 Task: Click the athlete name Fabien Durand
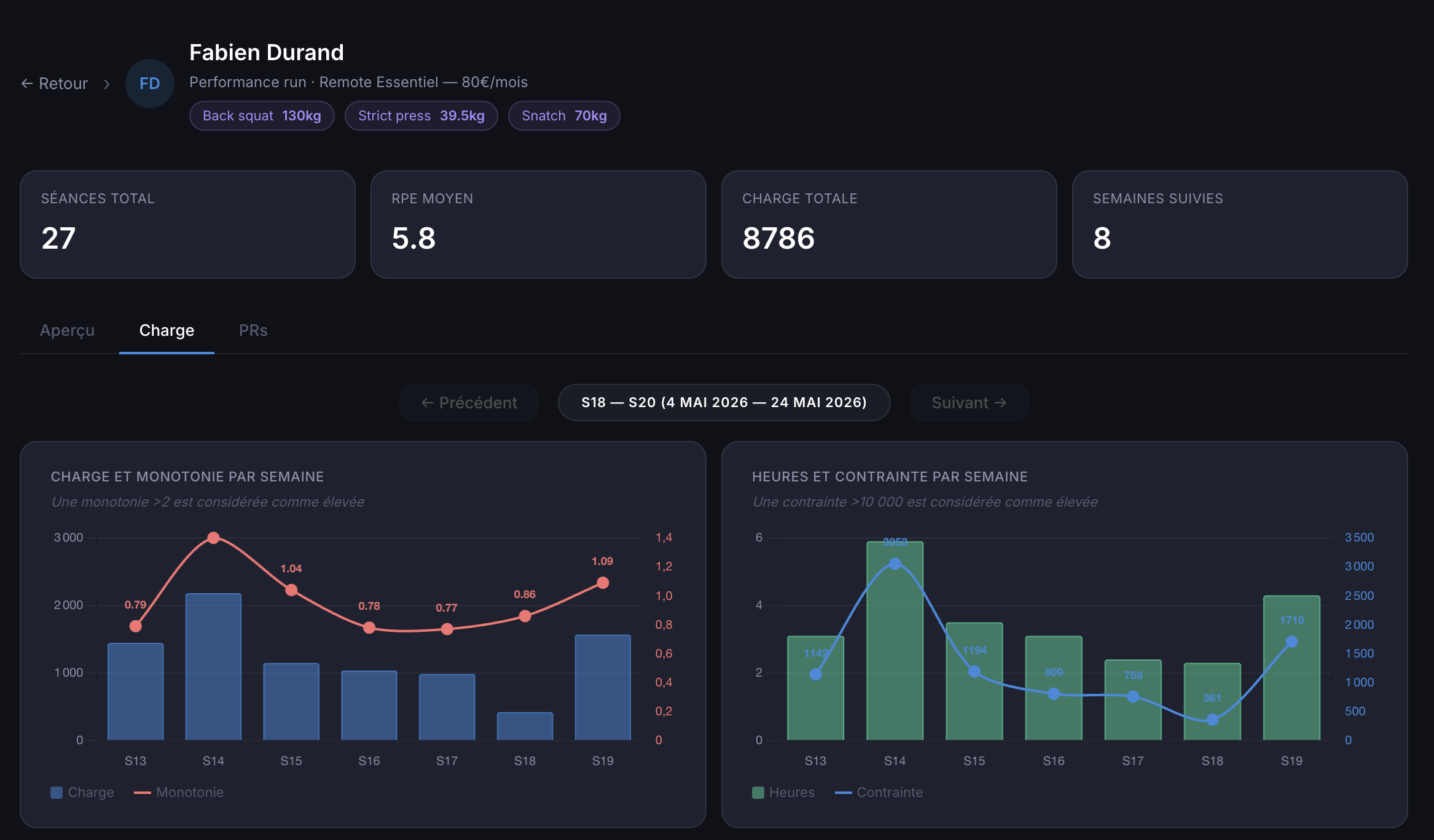(x=267, y=53)
